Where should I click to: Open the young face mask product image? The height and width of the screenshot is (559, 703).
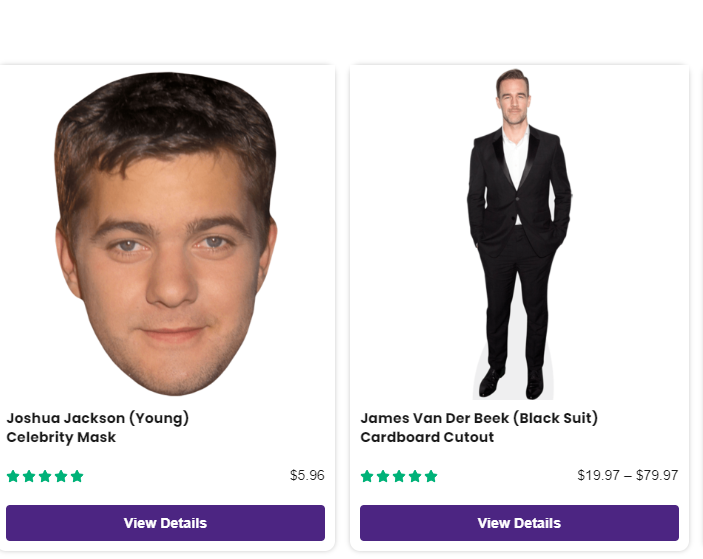tap(166, 234)
